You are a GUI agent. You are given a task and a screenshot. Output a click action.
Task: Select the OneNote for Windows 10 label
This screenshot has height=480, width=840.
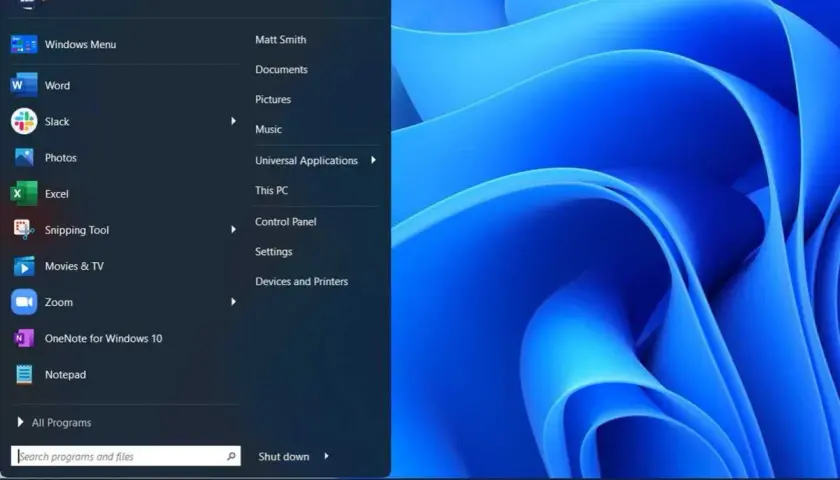103,339
